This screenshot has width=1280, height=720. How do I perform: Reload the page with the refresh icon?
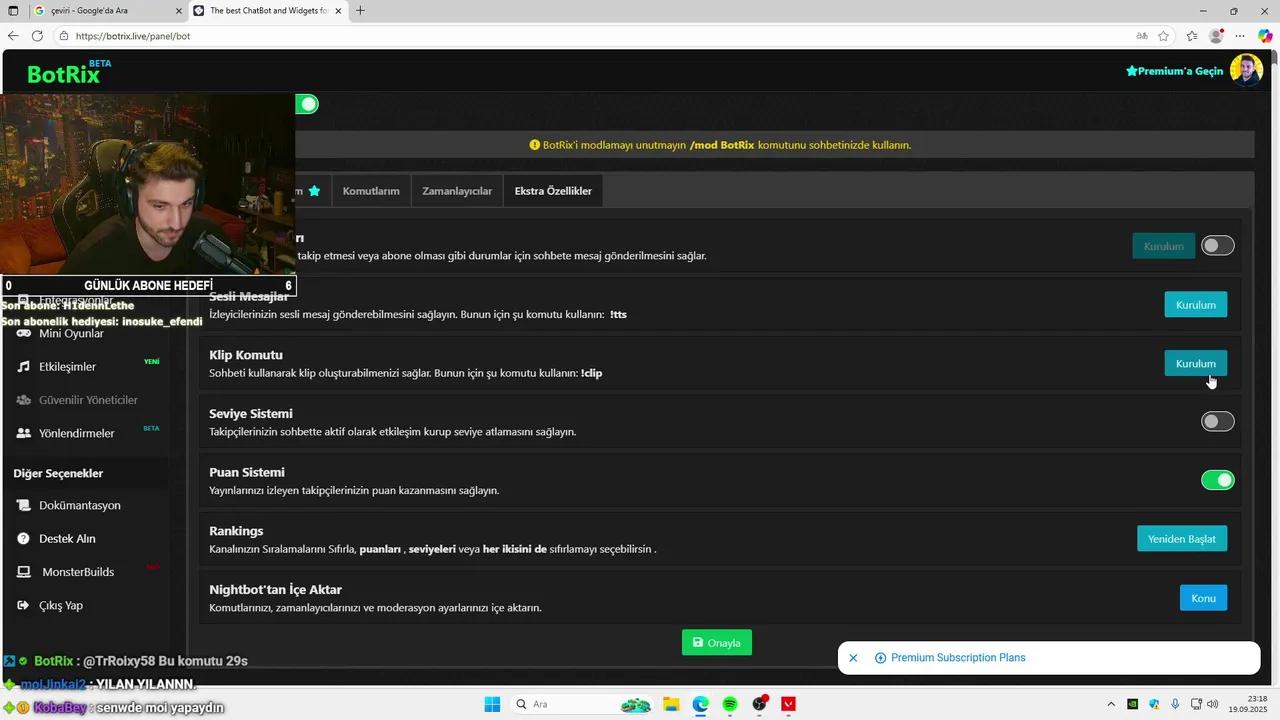pyautogui.click(x=37, y=36)
